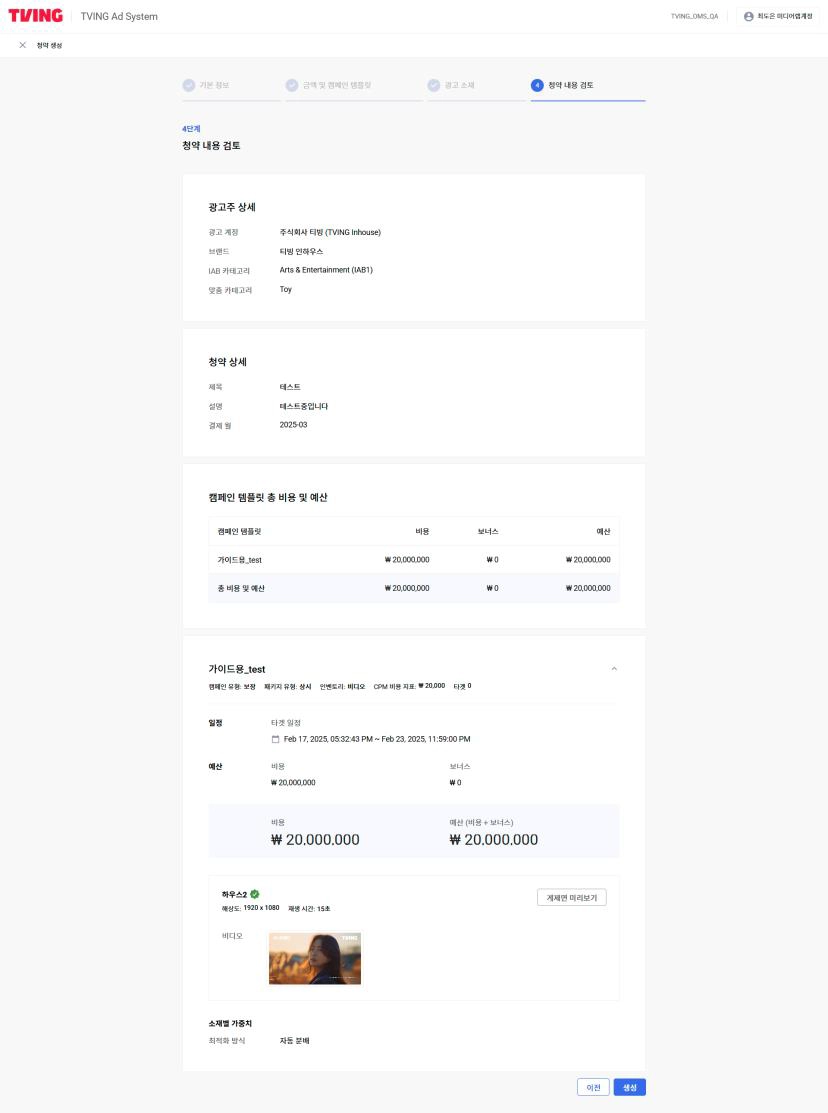Click the blue 생성 button
The image size is (828, 1113).
pos(629,1087)
